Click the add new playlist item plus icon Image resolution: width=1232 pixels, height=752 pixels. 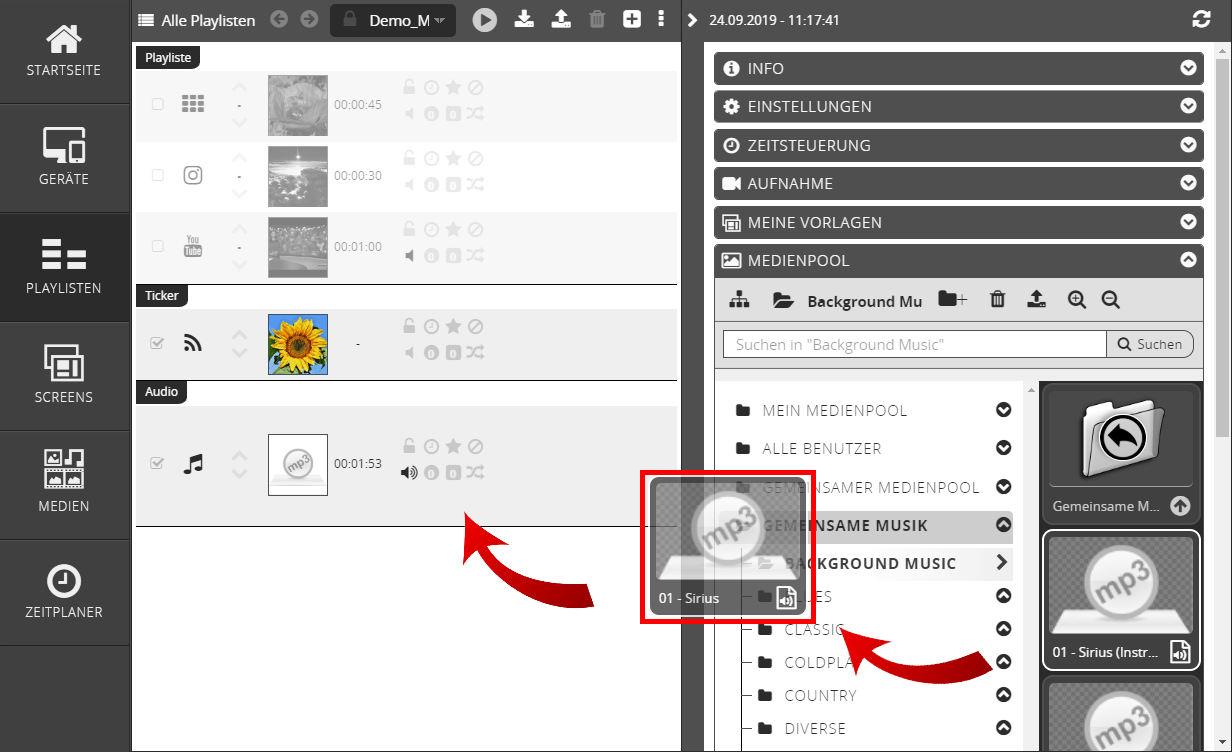tap(632, 19)
